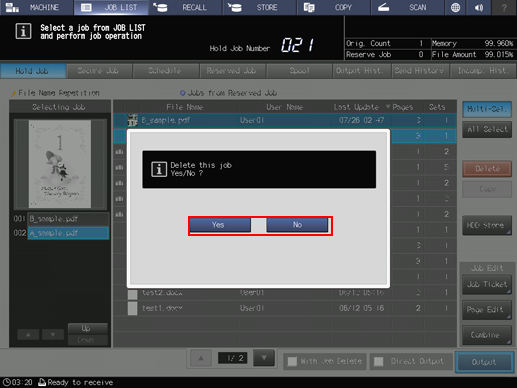Select the Send History tab
Image resolution: width=517 pixels, height=388 pixels.
(x=420, y=71)
